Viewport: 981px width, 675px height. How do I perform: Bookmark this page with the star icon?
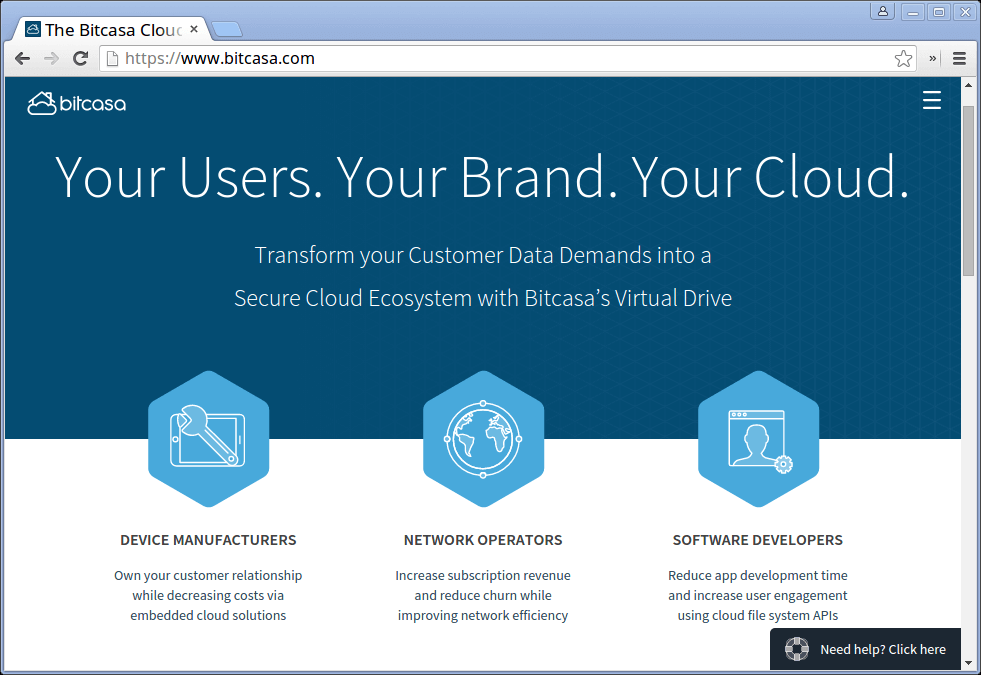pyautogui.click(x=903, y=59)
